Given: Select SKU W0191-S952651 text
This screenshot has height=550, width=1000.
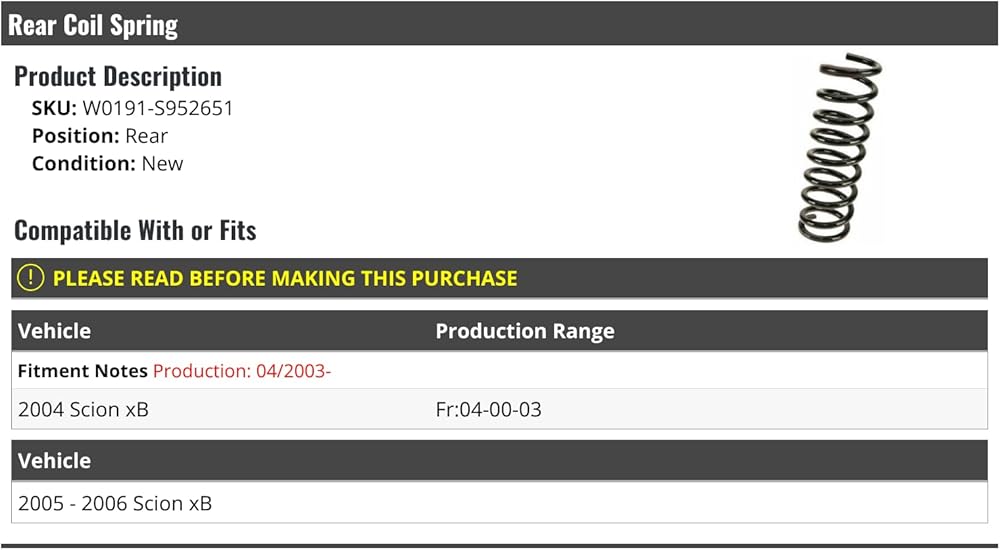Looking at the screenshot, I should (x=133, y=108).
